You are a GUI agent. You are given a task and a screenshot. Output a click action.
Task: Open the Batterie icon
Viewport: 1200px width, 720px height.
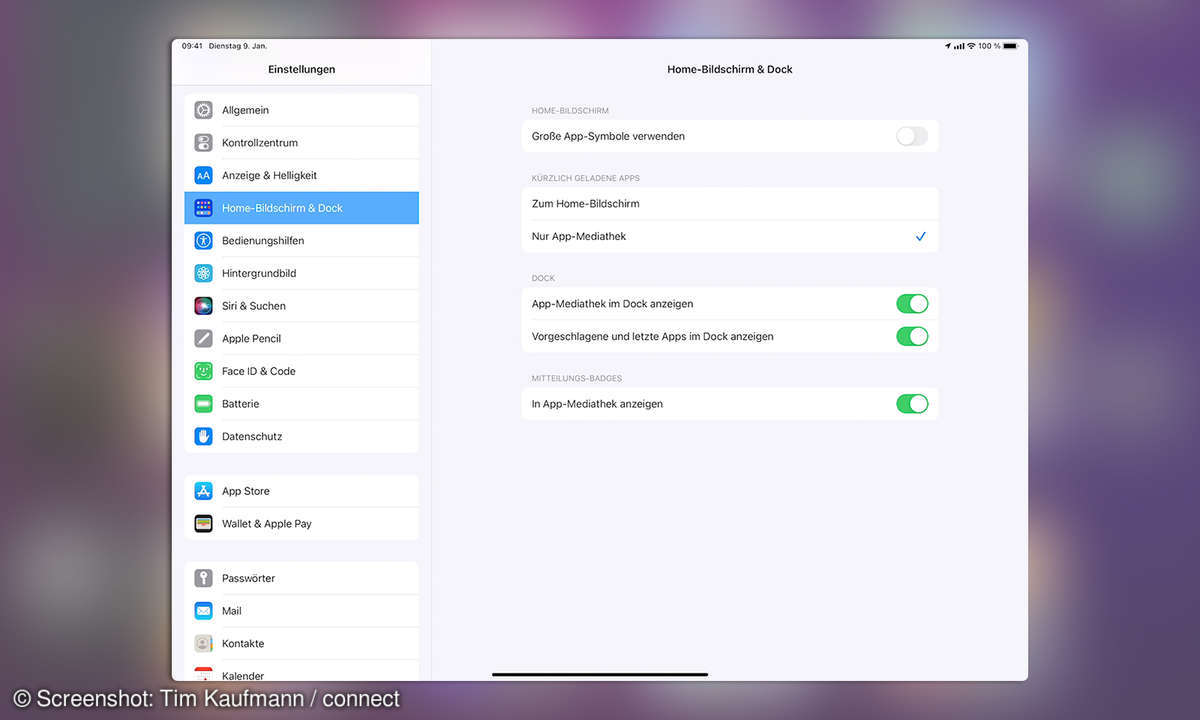[203, 404]
